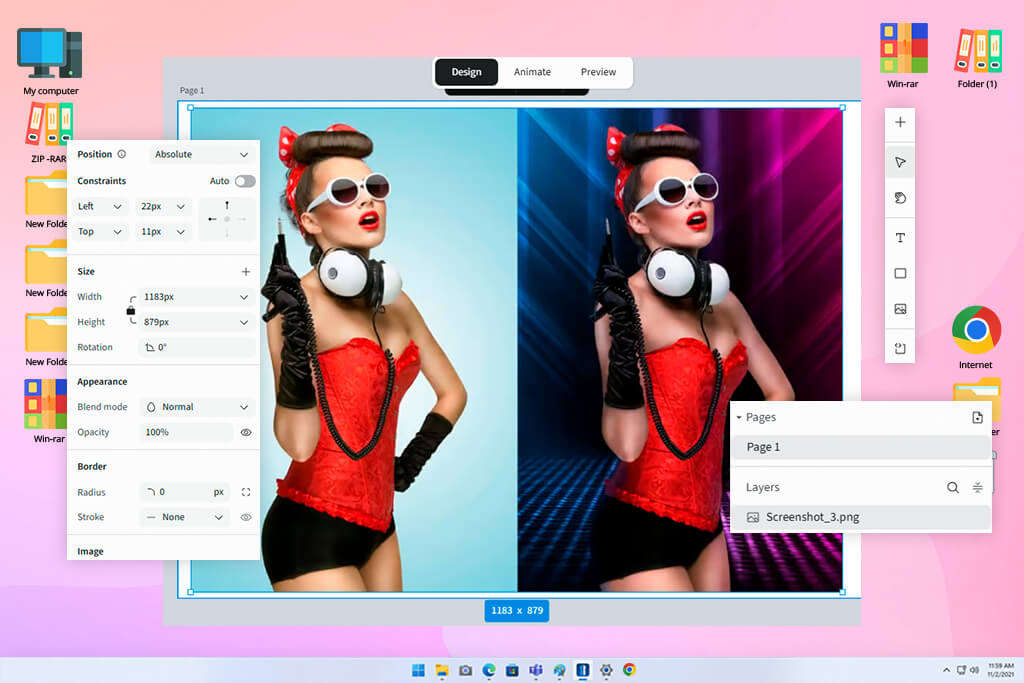Collapse the Pages section
Viewport: 1024px width, 683px height.
point(739,417)
